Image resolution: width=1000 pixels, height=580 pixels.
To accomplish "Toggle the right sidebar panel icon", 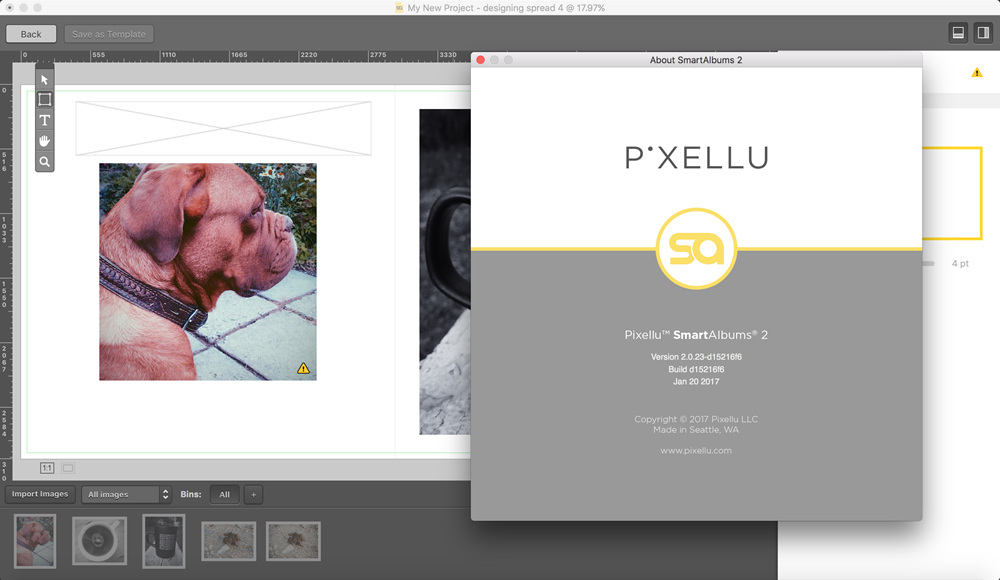I will tap(983, 33).
